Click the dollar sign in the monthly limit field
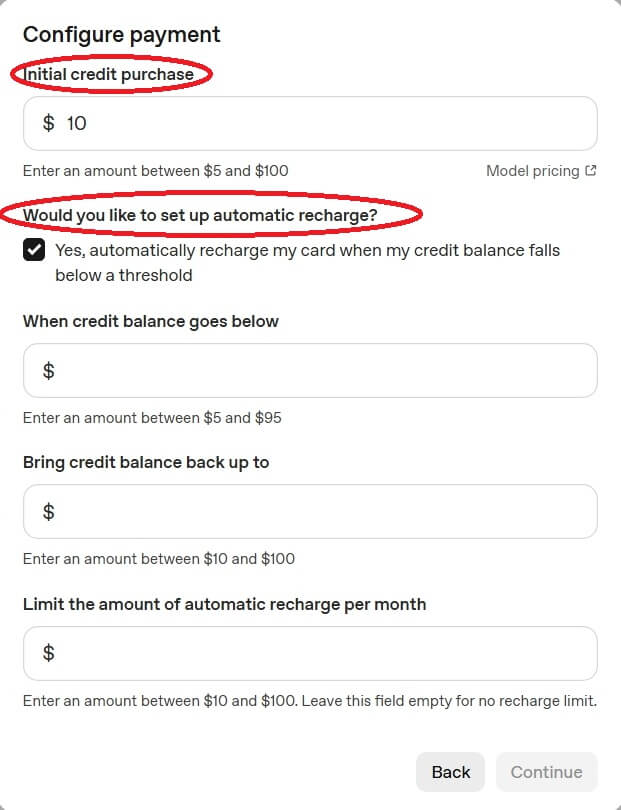Viewport: 621px width, 810px height. tap(48, 653)
